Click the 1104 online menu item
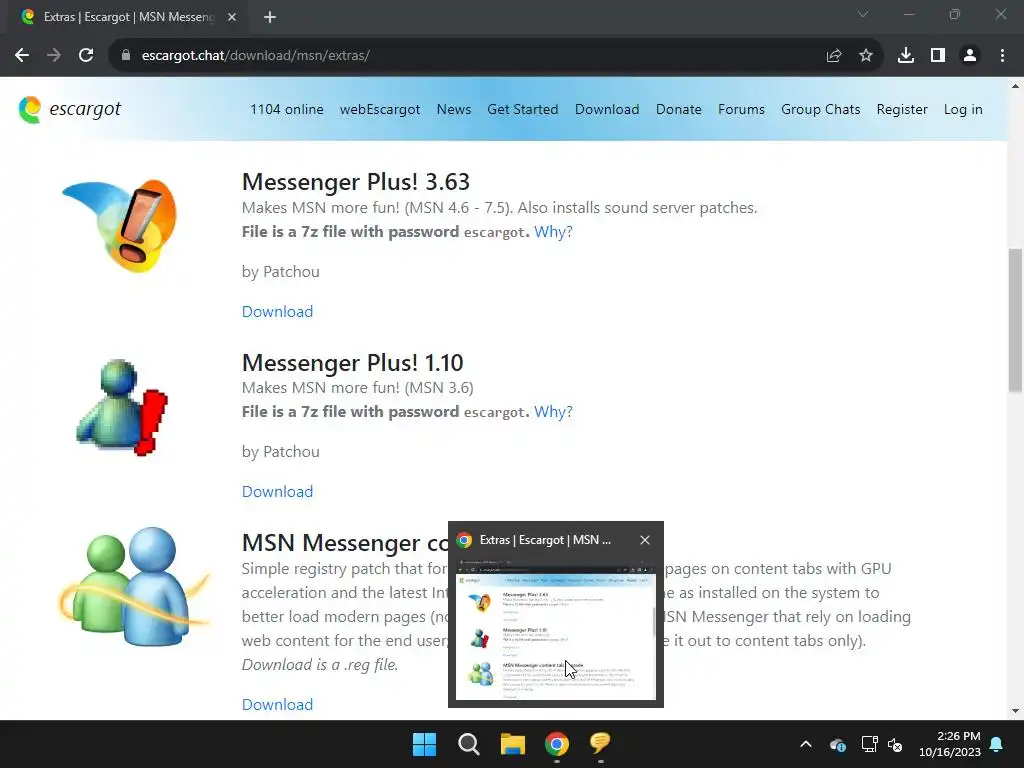1024x768 pixels. pos(287,109)
